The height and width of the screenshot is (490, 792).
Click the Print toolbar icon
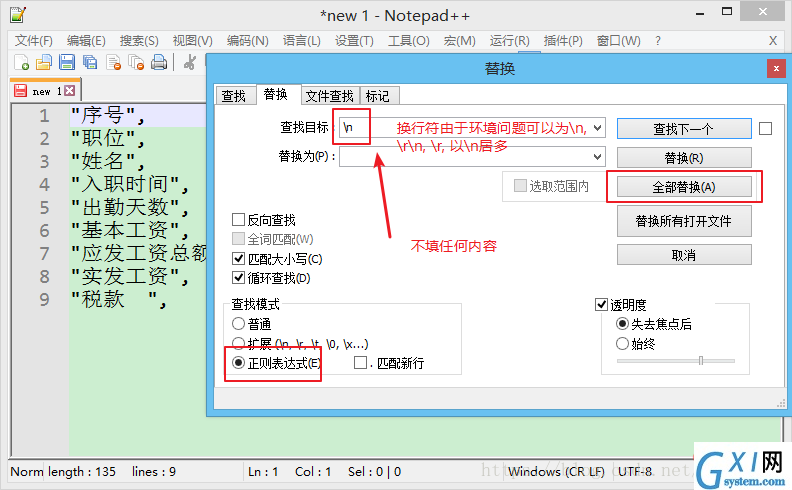click(159, 62)
